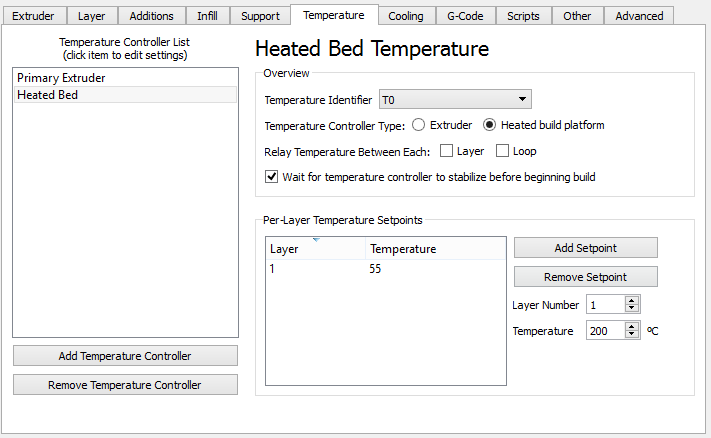The height and width of the screenshot is (438, 711).
Task: Switch to the Cooling tab
Action: coord(406,16)
